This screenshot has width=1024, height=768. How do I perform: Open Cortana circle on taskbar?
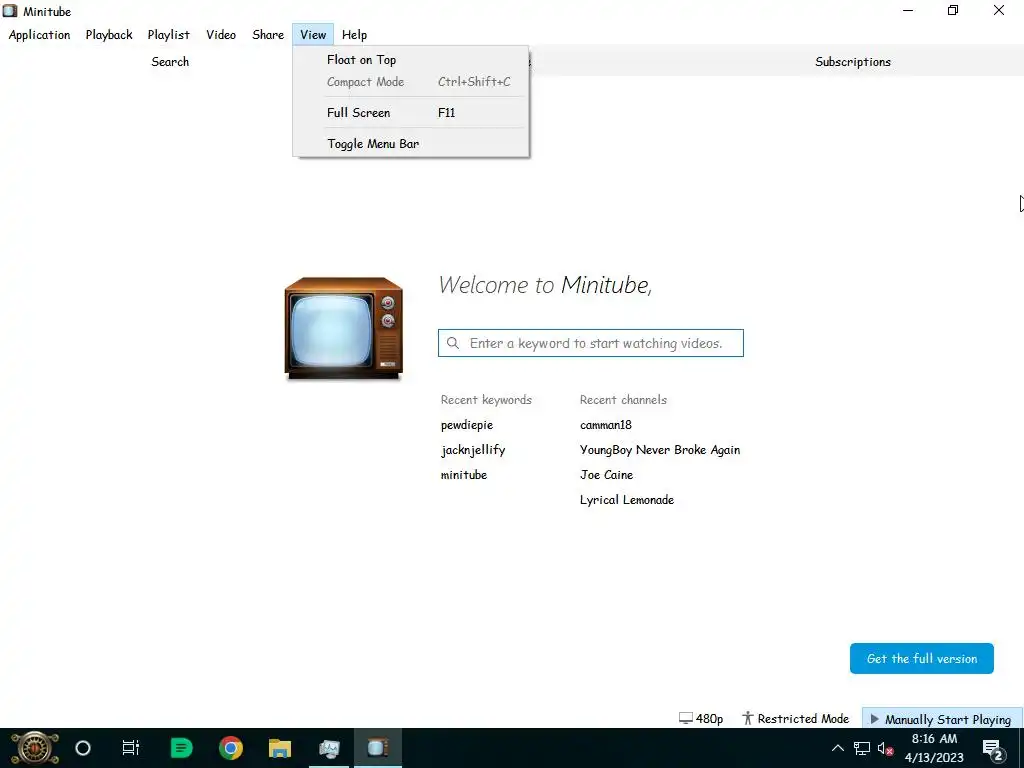[83, 748]
